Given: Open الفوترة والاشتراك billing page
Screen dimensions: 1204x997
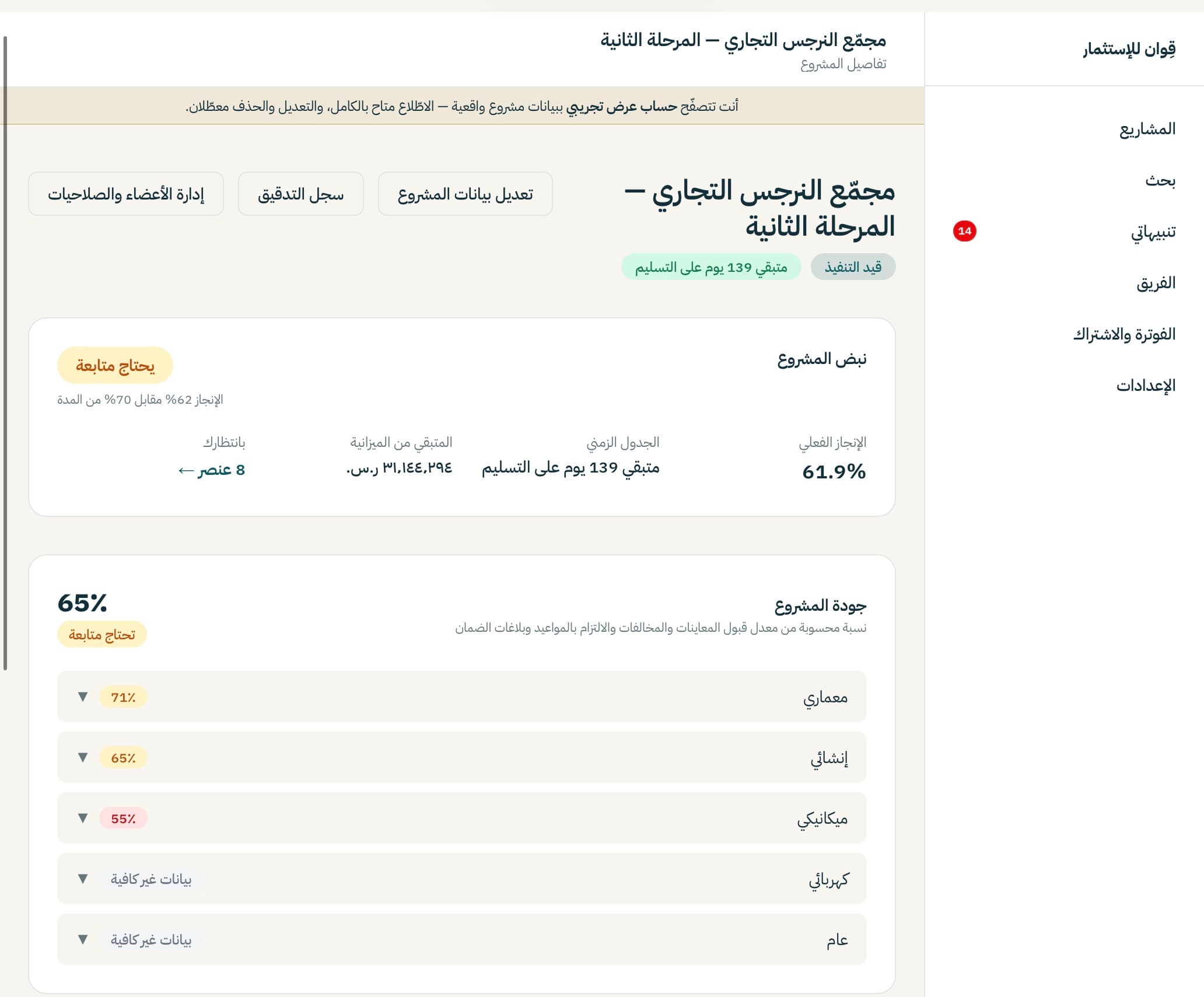Looking at the screenshot, I should coord(1124,334).
